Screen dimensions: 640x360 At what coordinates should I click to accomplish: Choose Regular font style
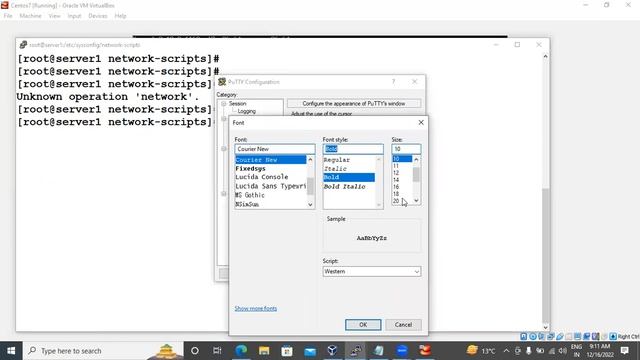coord(349,160)
